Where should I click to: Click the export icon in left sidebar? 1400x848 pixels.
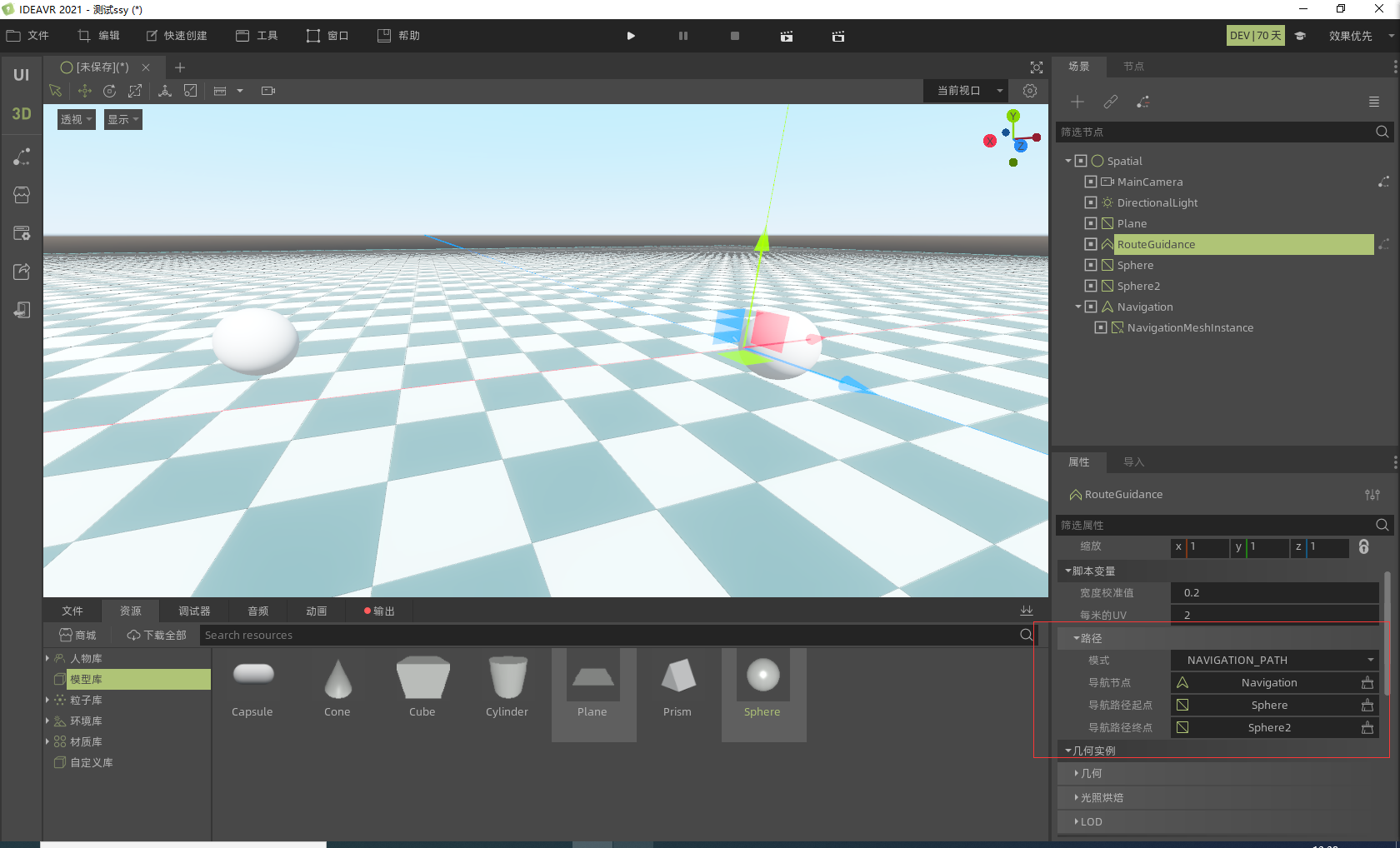click(x=22, y=272)
